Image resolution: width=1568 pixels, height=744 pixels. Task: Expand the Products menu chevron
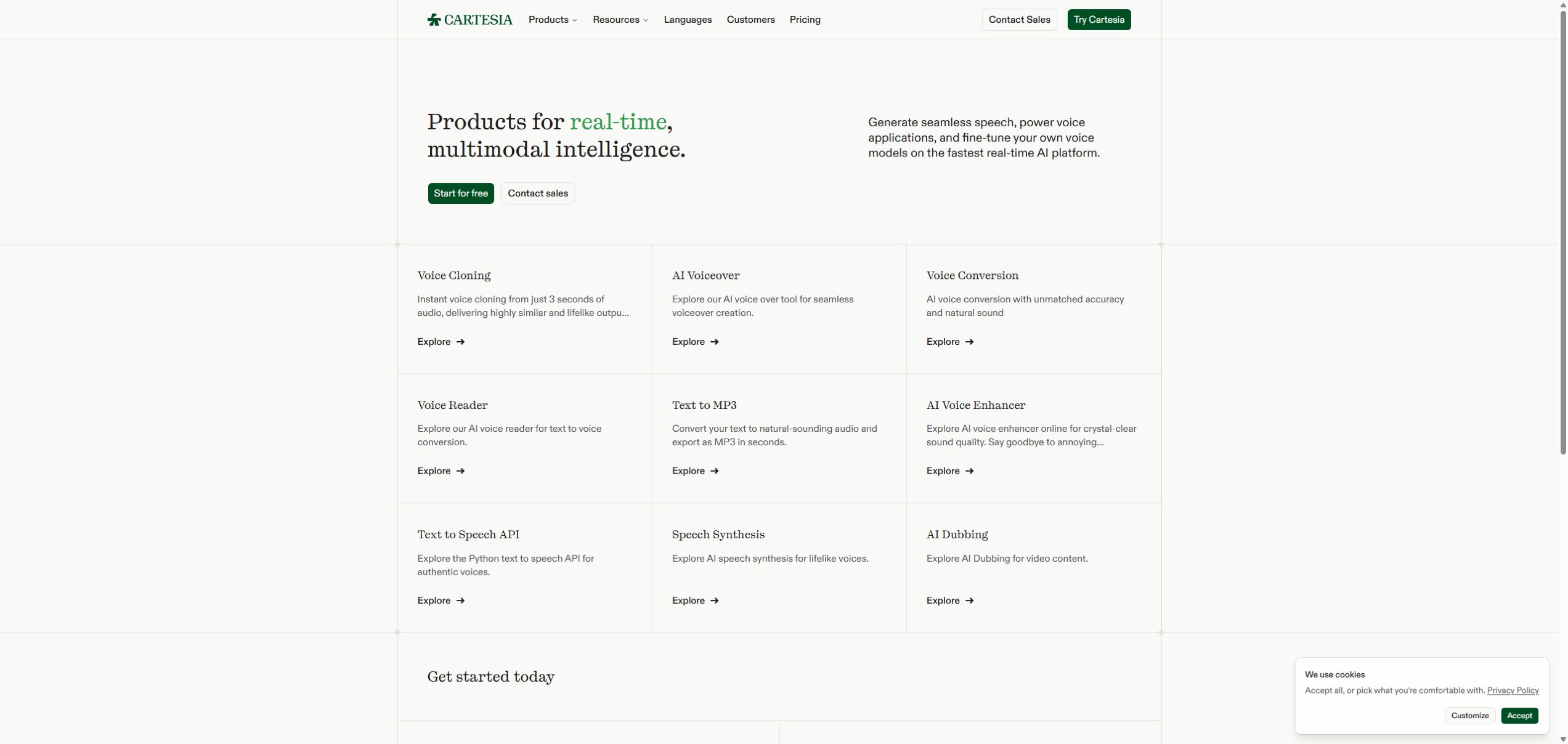click(x=574, y=20)
